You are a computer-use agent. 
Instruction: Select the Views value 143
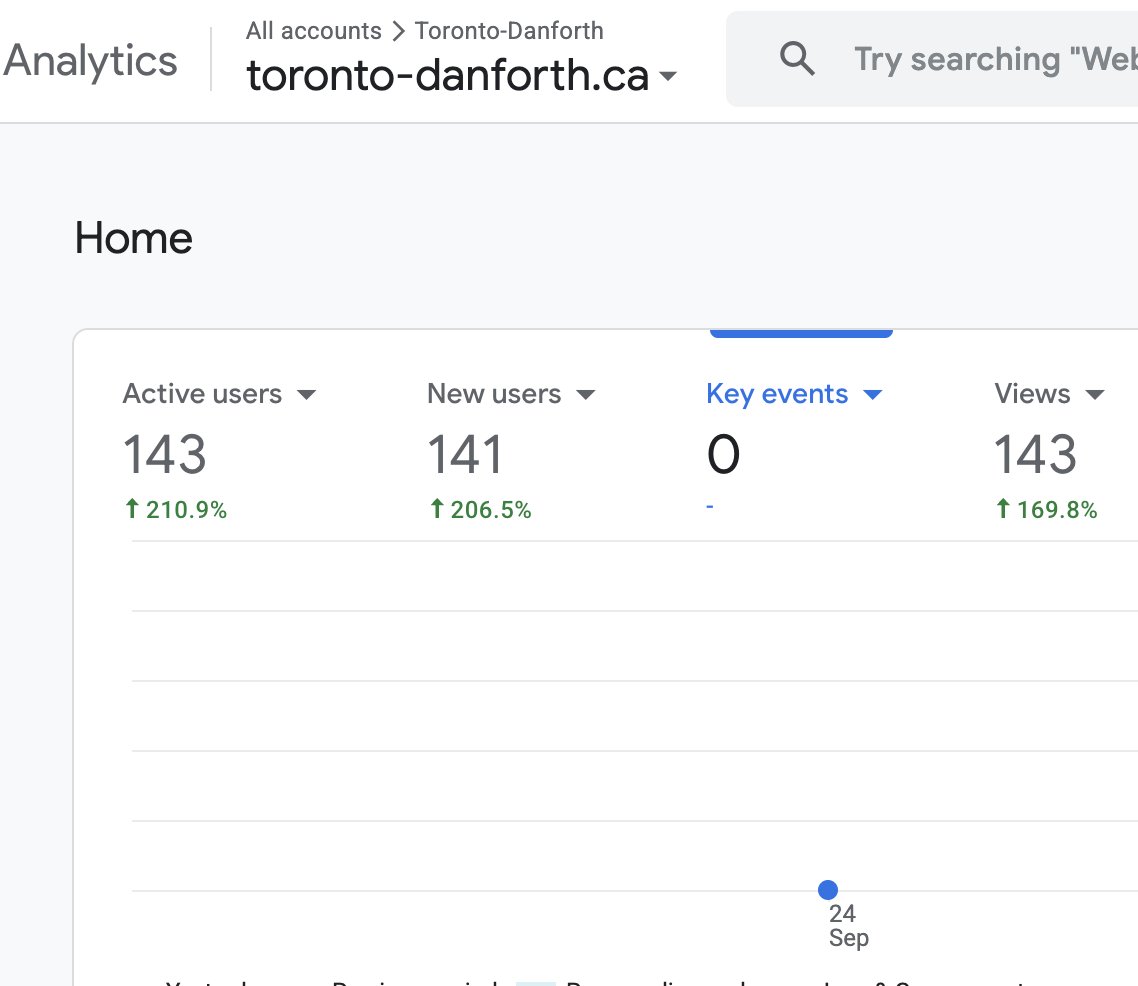pyautogui.click(x=1035, y=454)
